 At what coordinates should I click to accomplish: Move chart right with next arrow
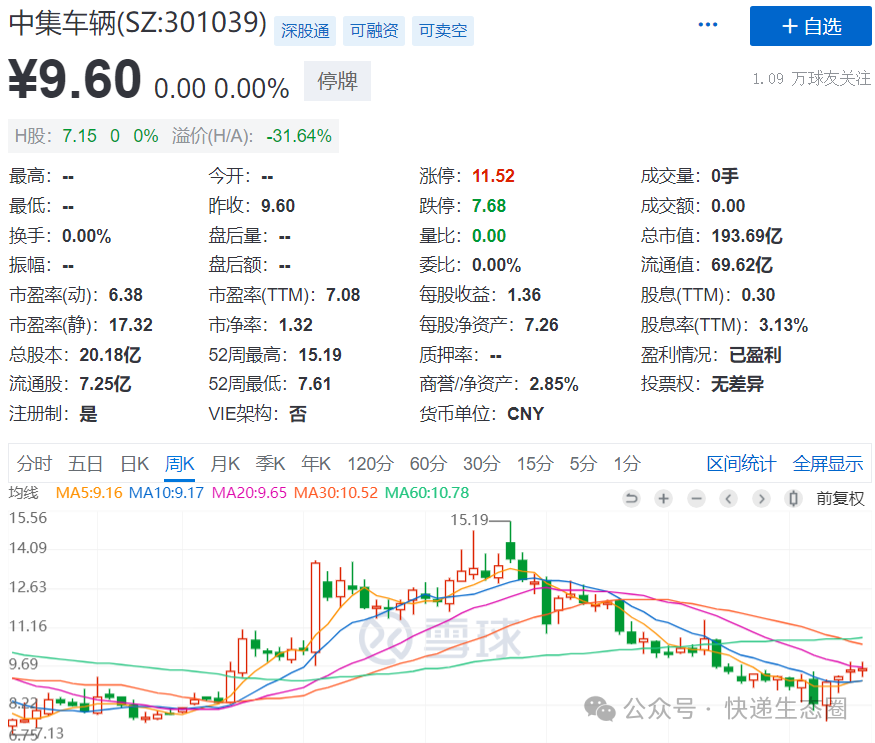(761, 498)
